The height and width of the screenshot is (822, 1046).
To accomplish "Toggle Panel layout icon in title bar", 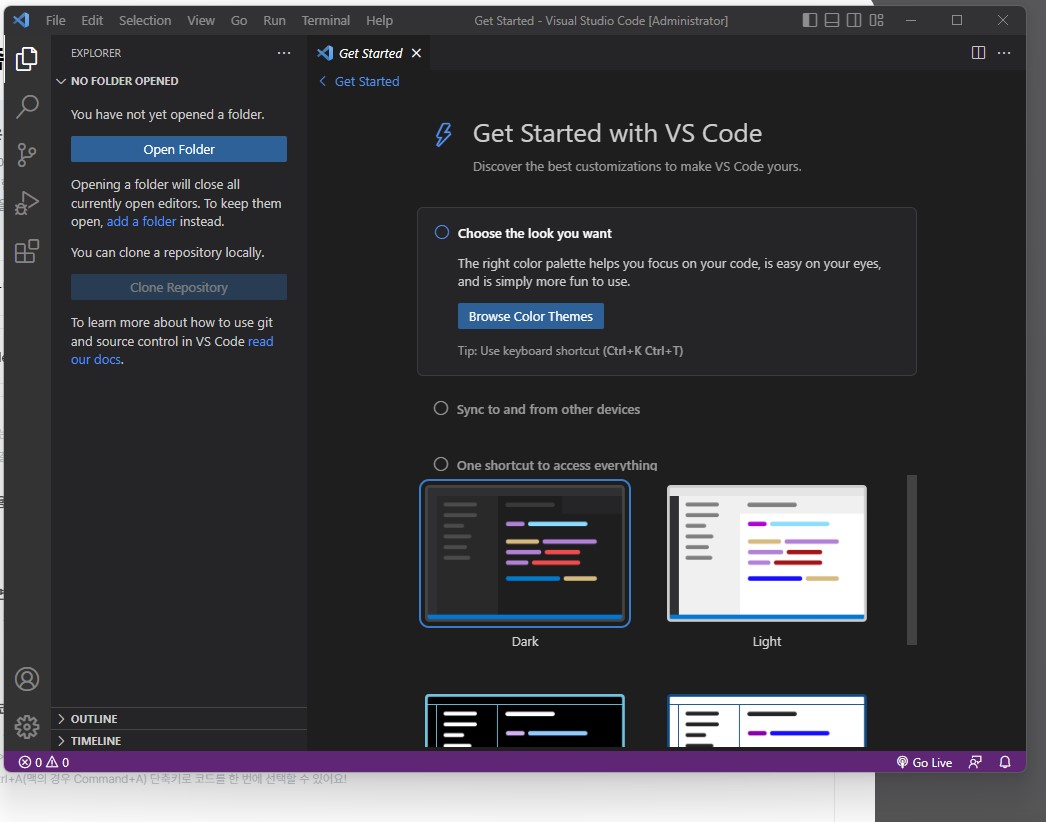I will [x=832, y=20].
